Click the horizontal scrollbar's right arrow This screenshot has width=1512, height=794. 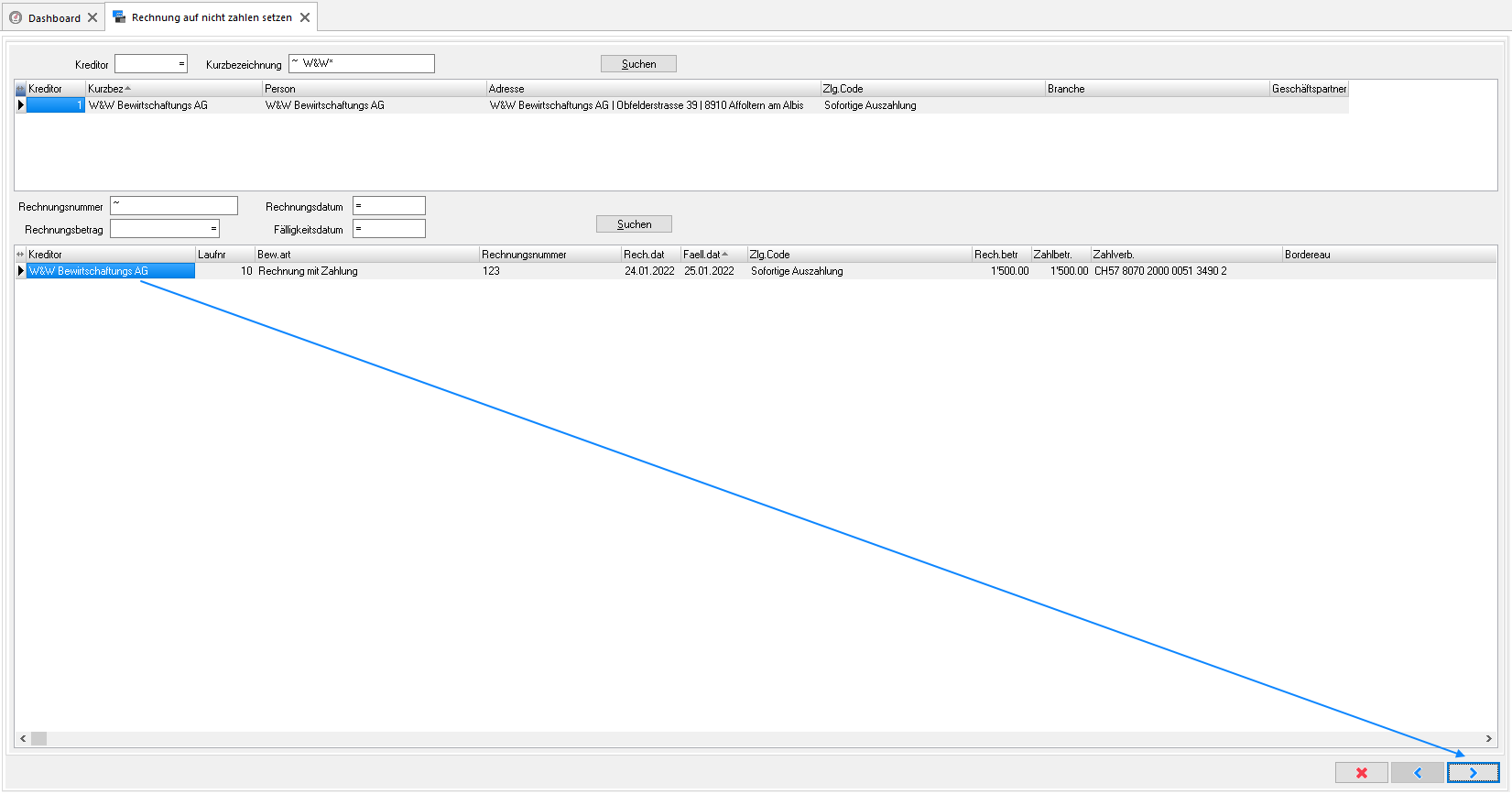click(x=1488, y=738)
